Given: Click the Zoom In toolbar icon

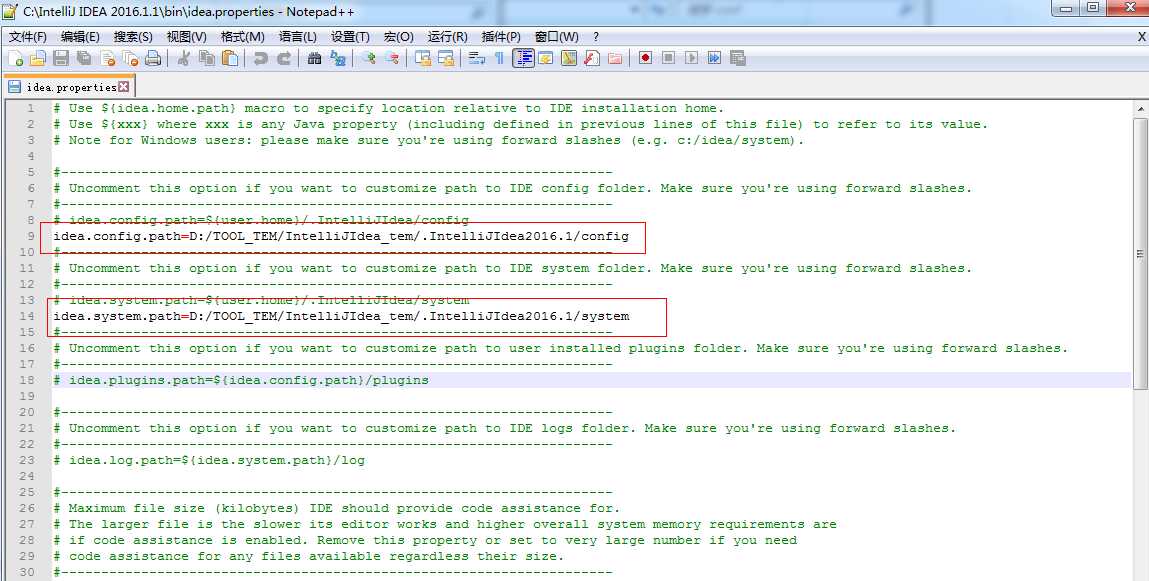Looking at the screenshot, I should point(369,59).
